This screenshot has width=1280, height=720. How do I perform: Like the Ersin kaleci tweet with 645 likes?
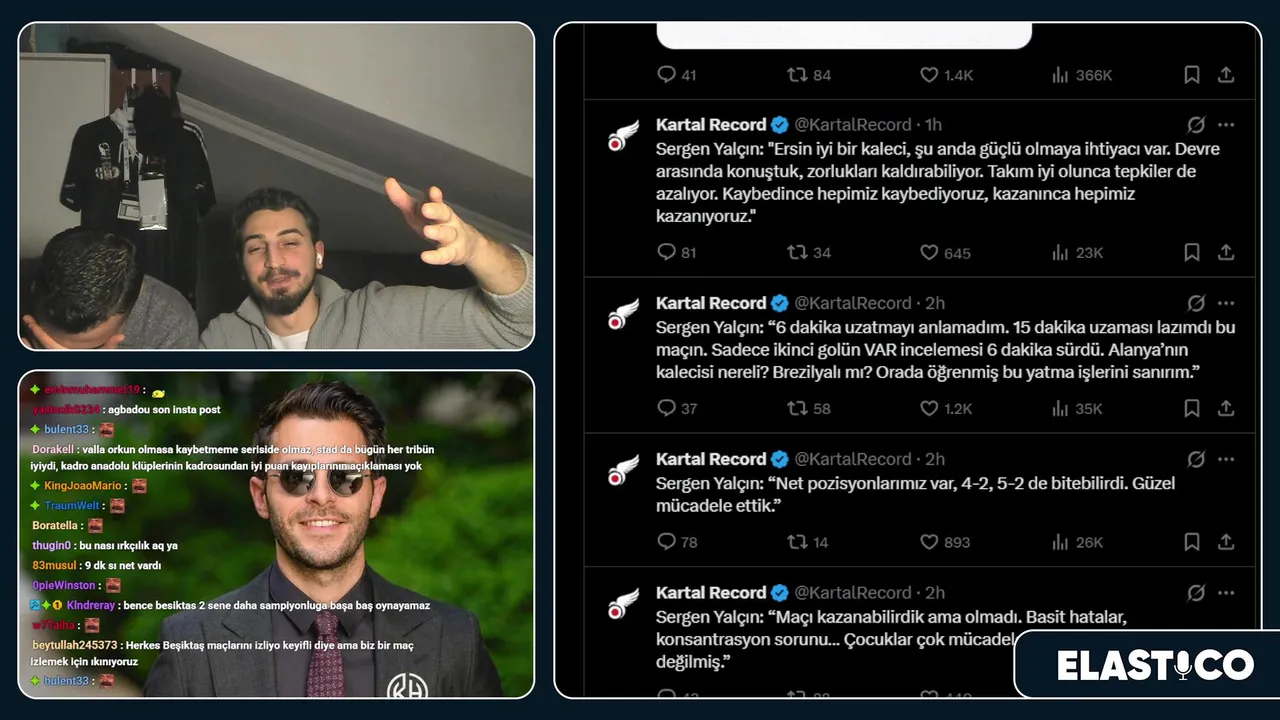pos(944,252)
